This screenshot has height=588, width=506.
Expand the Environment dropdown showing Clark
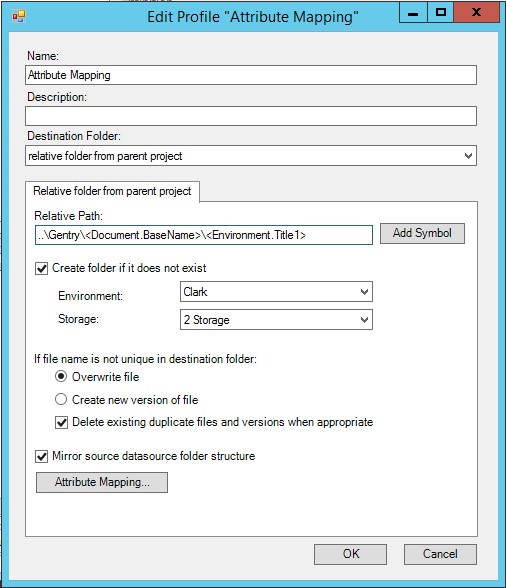276,292
